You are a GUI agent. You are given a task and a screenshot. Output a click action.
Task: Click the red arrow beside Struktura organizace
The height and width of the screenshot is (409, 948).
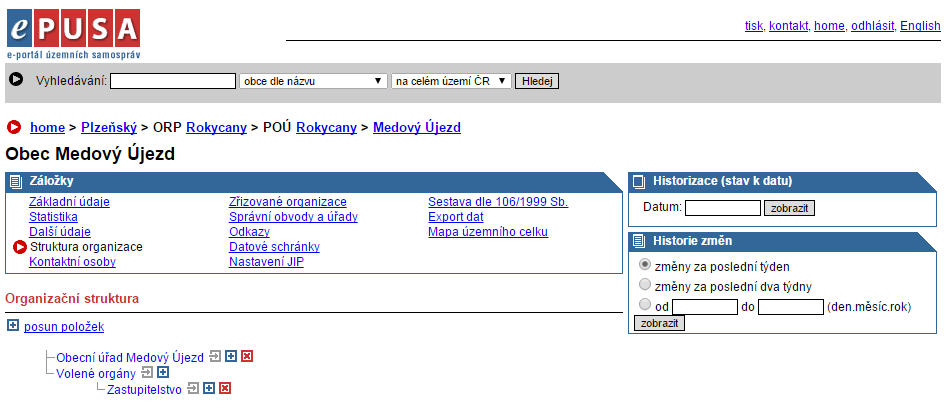[20, 247]
